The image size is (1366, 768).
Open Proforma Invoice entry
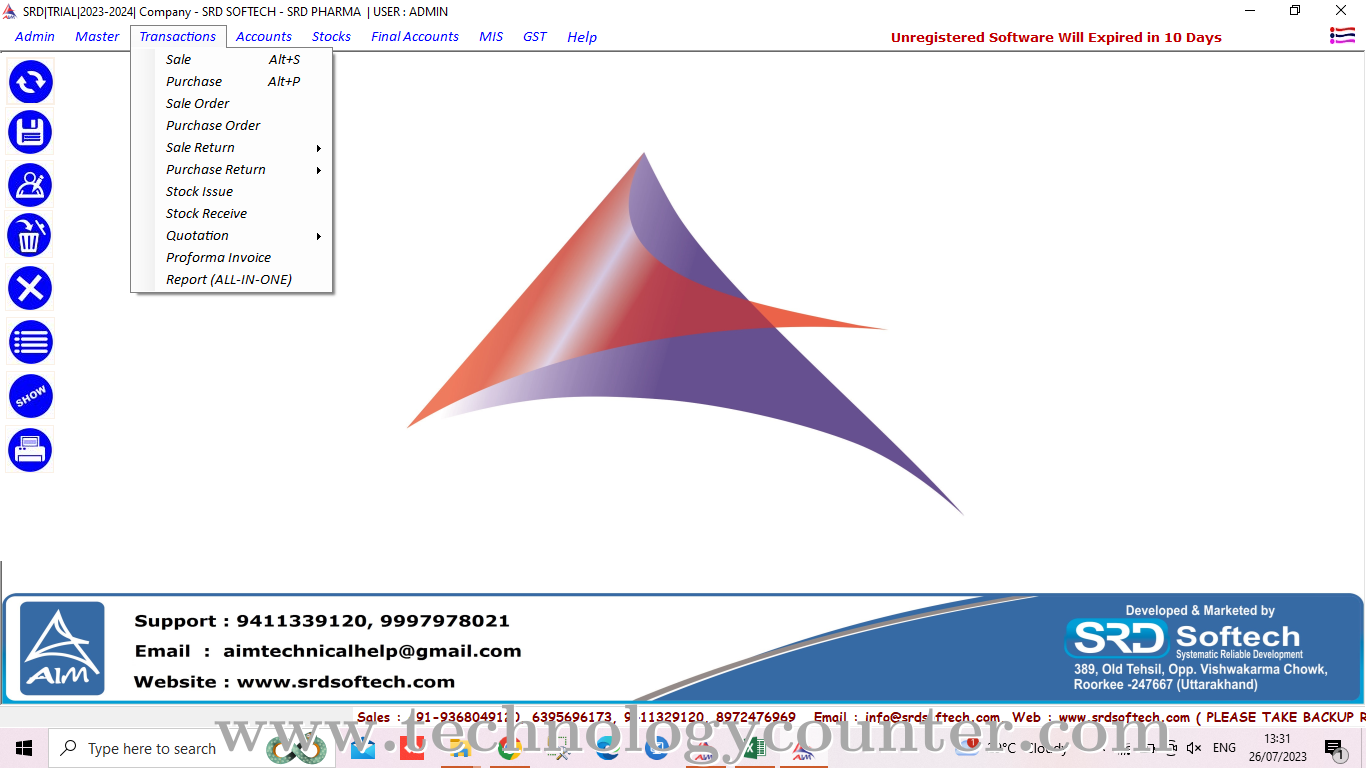232,258
